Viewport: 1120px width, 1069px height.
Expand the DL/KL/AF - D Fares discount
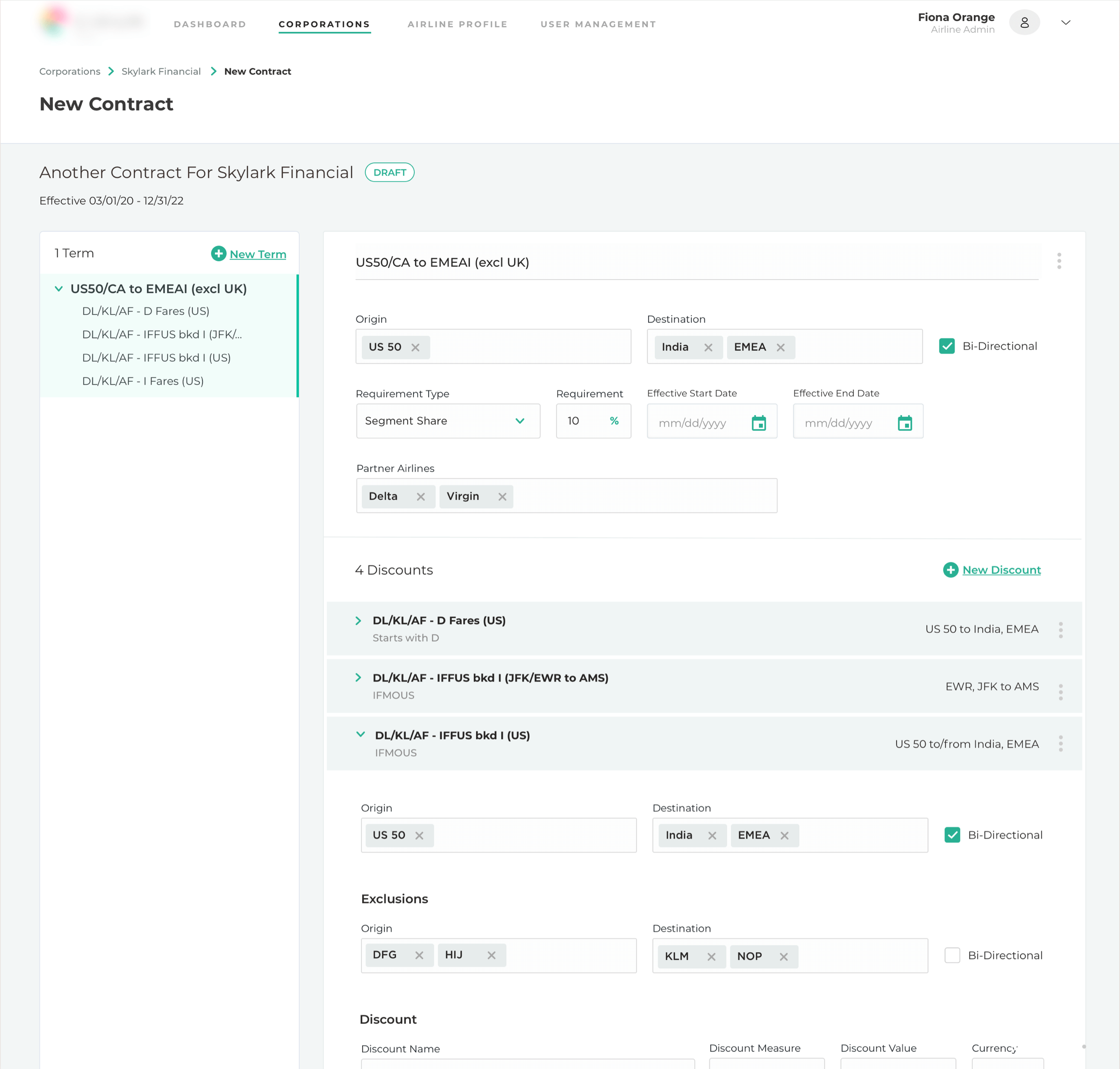click(359, 621)
